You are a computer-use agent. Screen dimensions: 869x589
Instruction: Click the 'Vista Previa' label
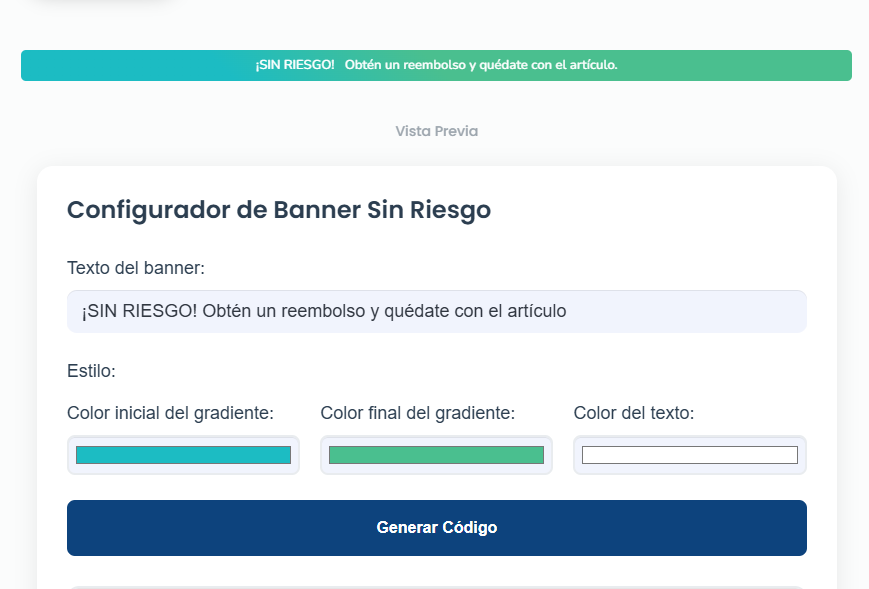click(435, 131)
